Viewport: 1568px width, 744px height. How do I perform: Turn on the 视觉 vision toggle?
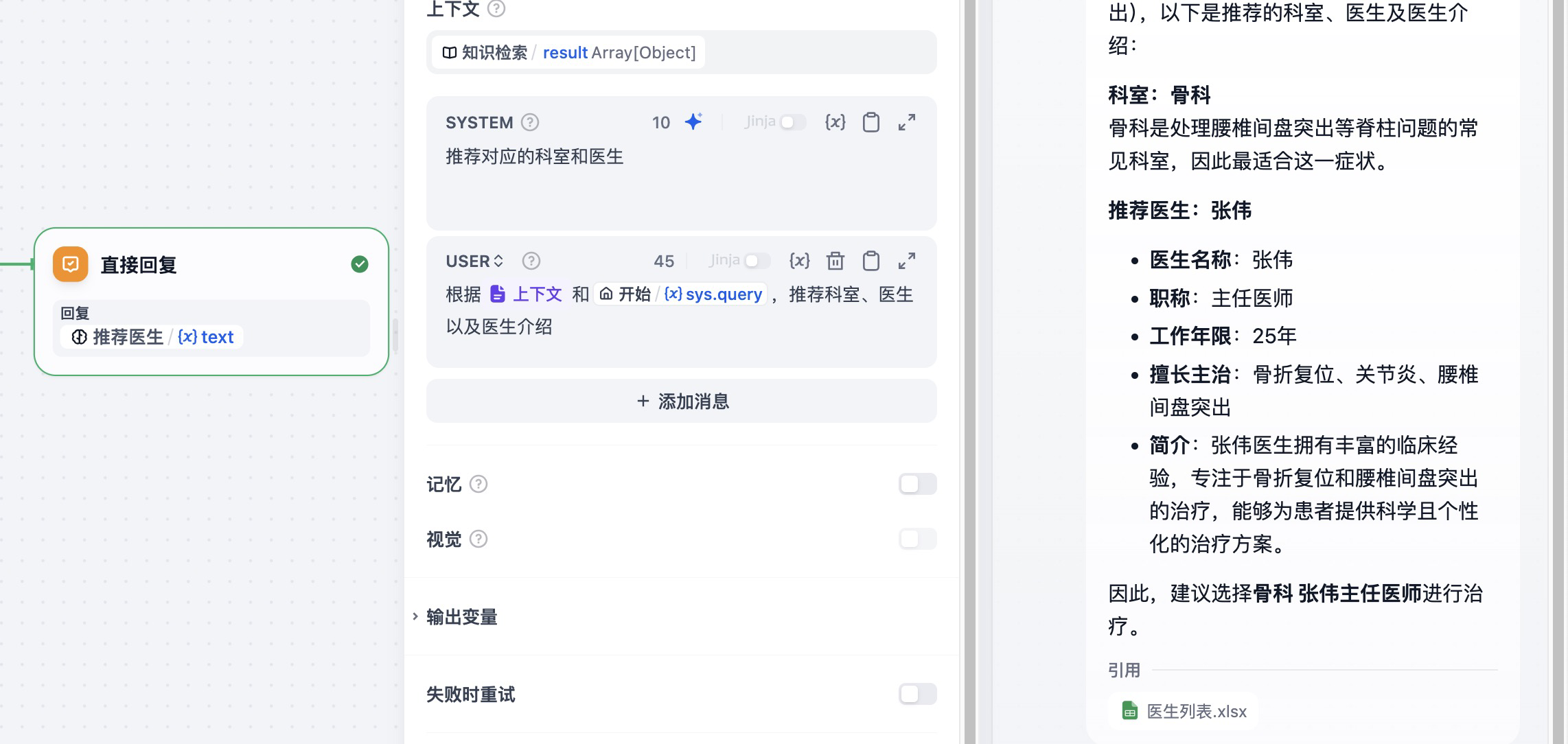[x=917, y=539]
